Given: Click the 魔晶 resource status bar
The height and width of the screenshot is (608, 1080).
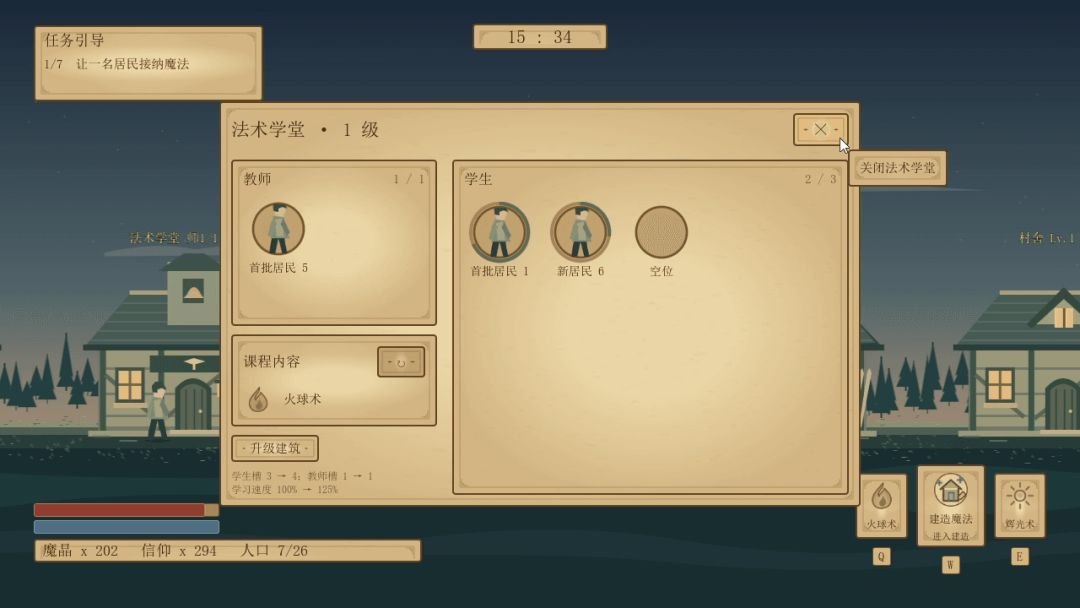Looking at the screenshot, I should pos(227,551).
